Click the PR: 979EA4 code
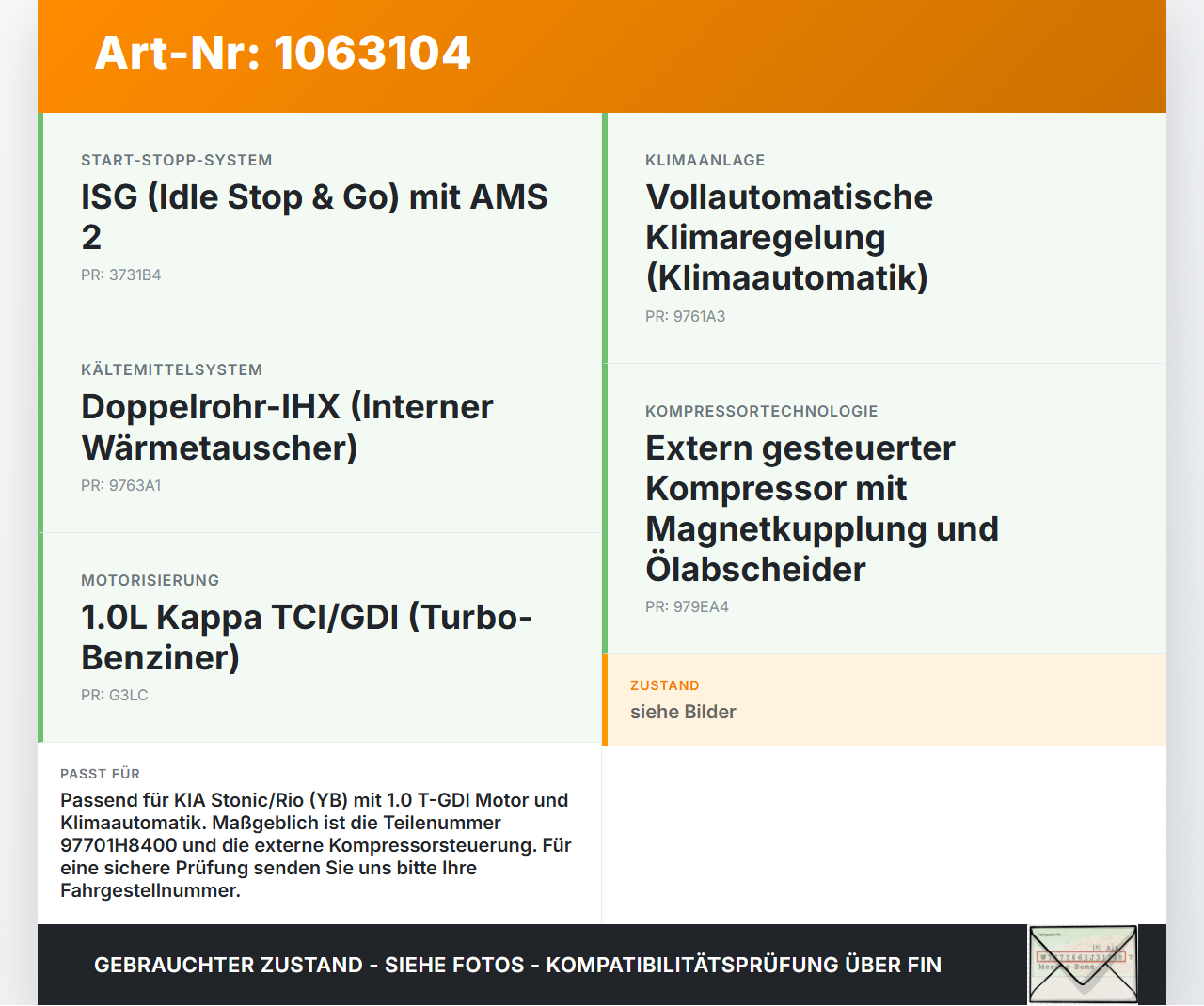Viewport: 1204px width, 1006px height. click(x=688, y=606)
